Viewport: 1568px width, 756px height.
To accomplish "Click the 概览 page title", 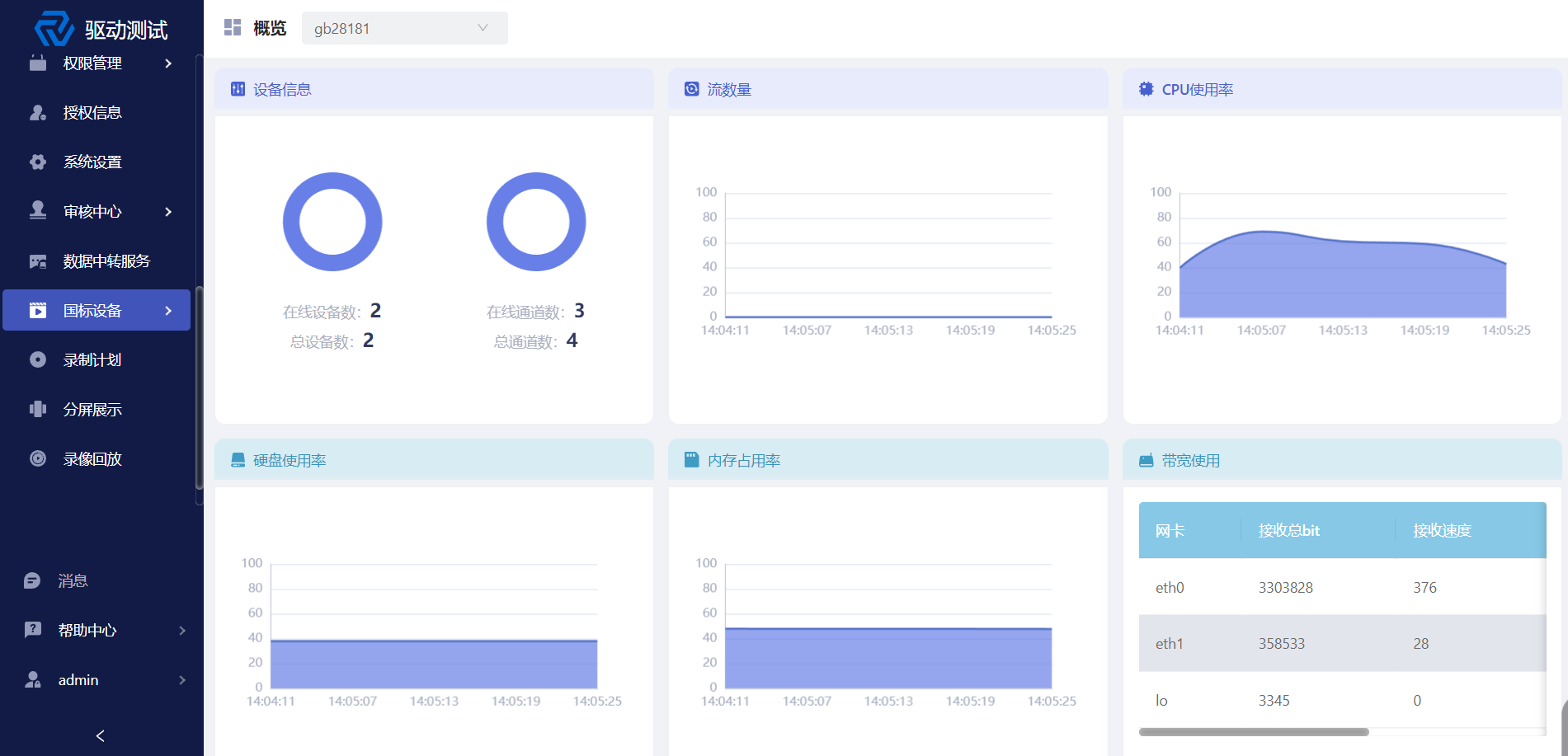I will coord(270,28).
